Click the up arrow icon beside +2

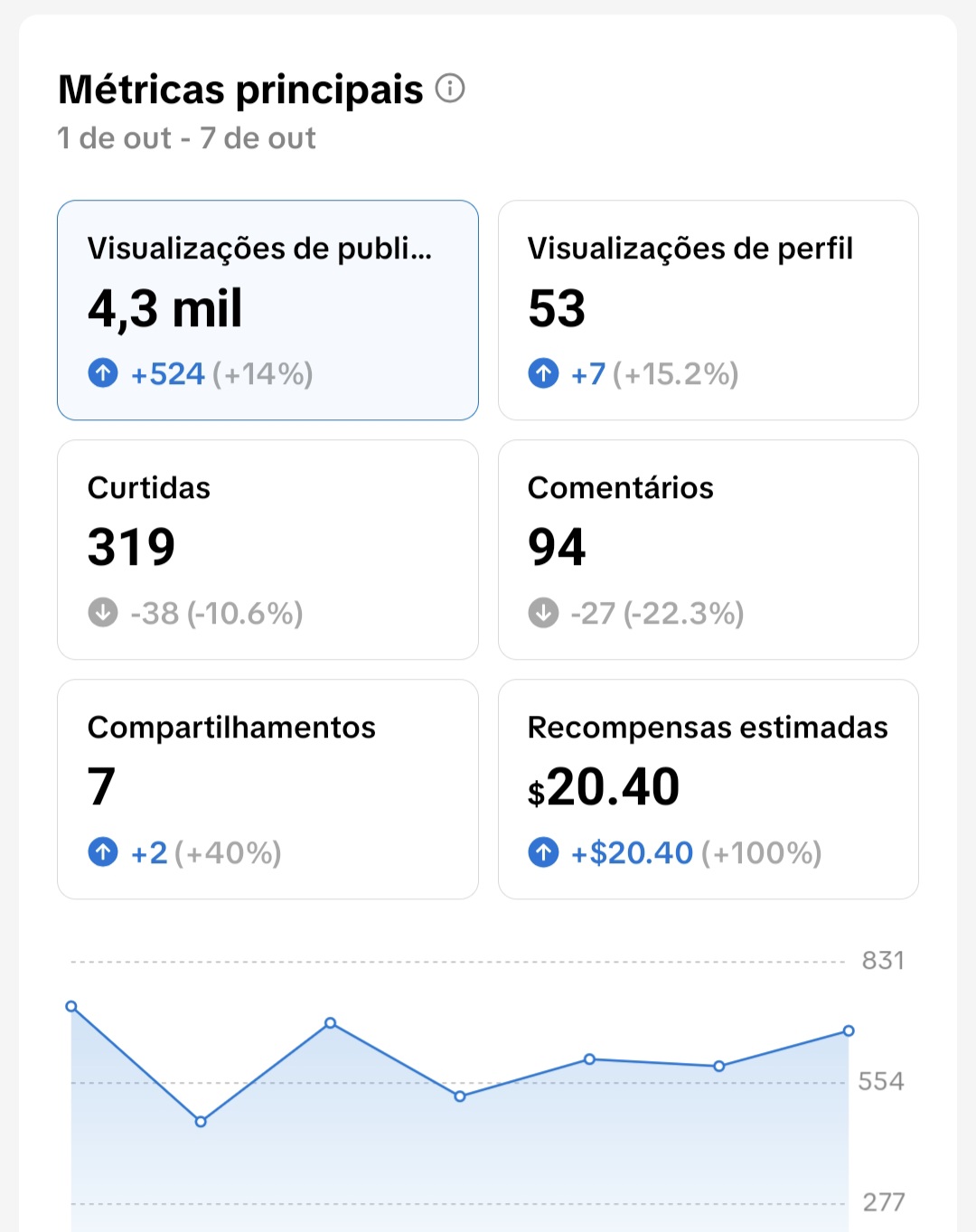coord(103,851)
